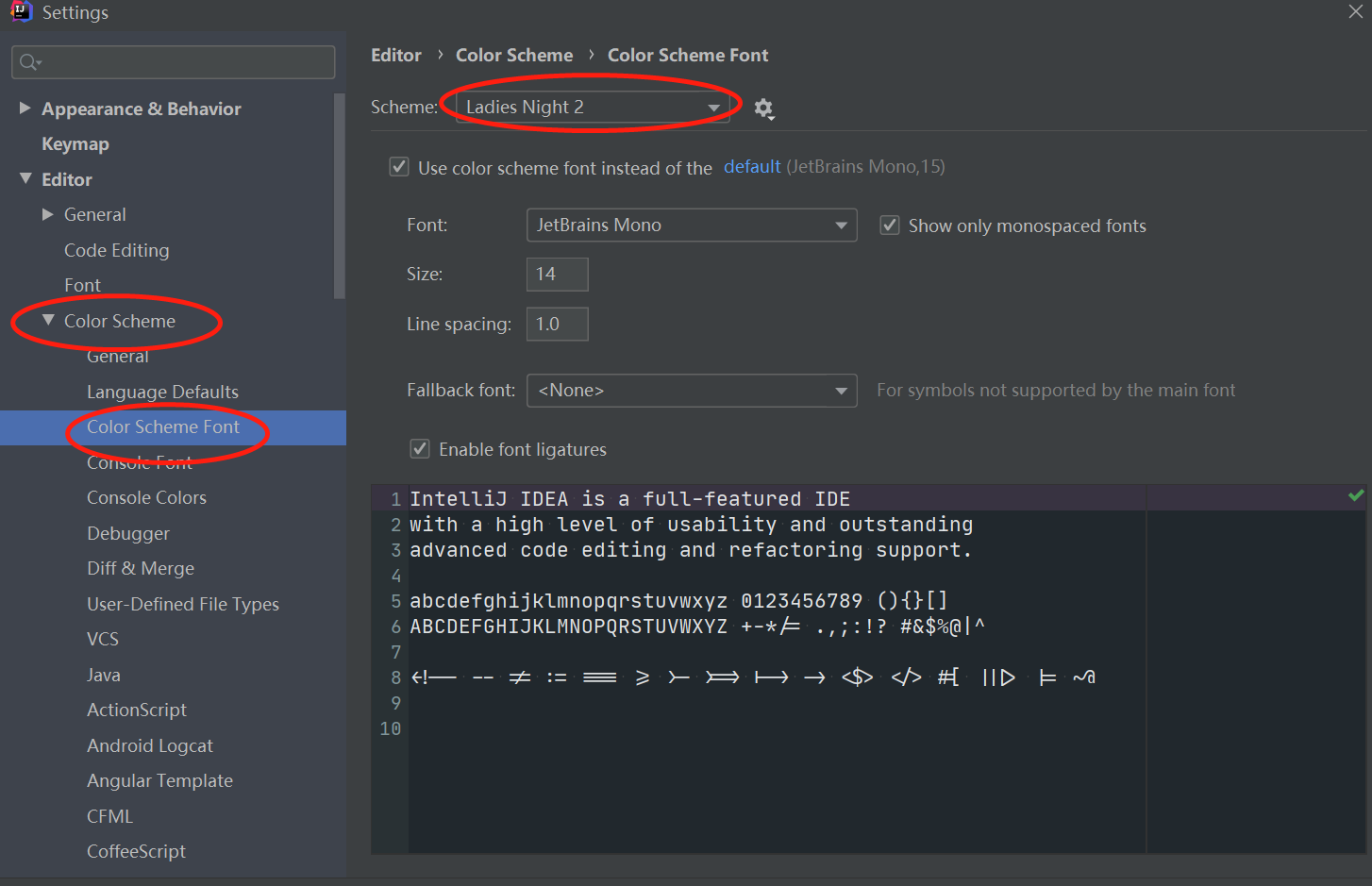This screenshot has width=1372, height=886.
Task: Open the Font settings page under Editor
Action: click(x=82, y=285)
